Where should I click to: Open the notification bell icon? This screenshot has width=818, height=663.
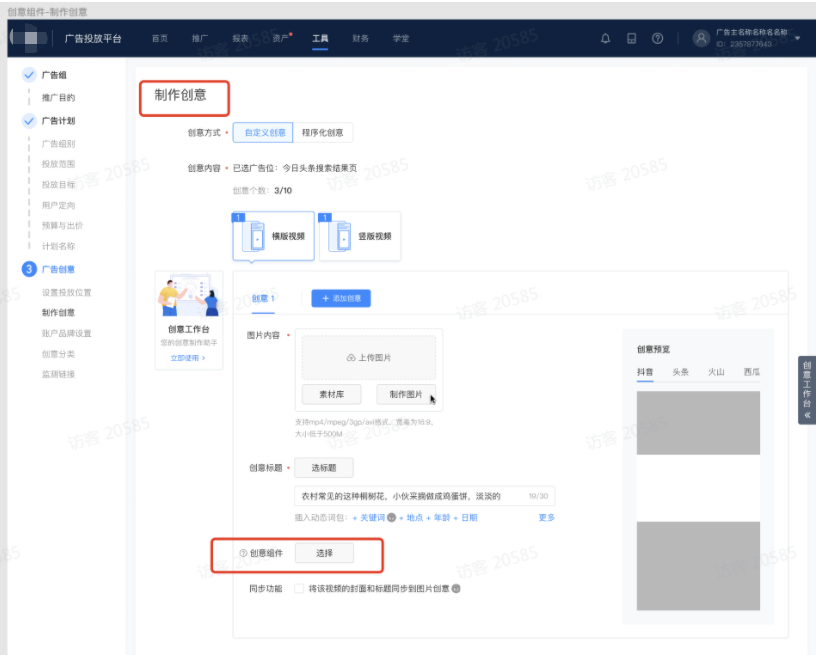(606, 37)
